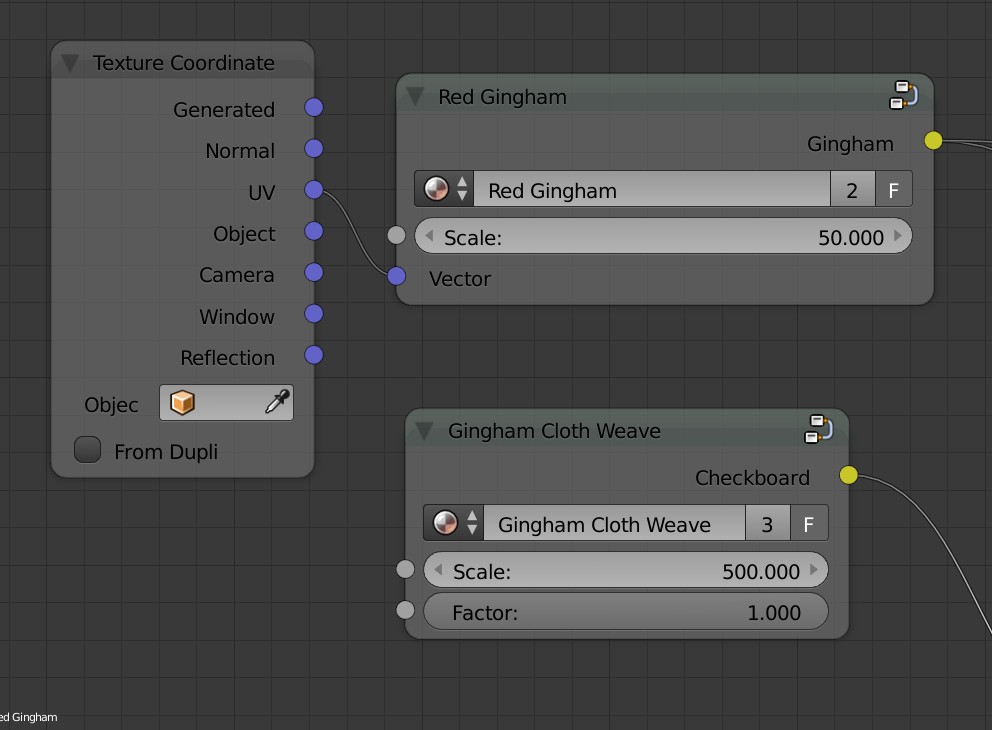The width and height of the screenshot is (992, 730).
Task: Collapse the Texture Coordinate node
Action: coord(69,63)
